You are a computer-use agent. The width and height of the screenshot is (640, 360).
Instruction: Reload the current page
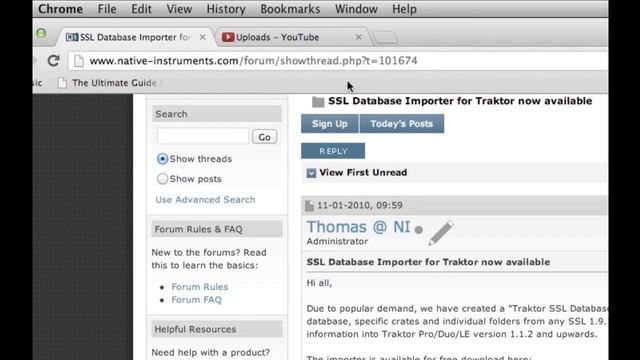coord(53,61)
